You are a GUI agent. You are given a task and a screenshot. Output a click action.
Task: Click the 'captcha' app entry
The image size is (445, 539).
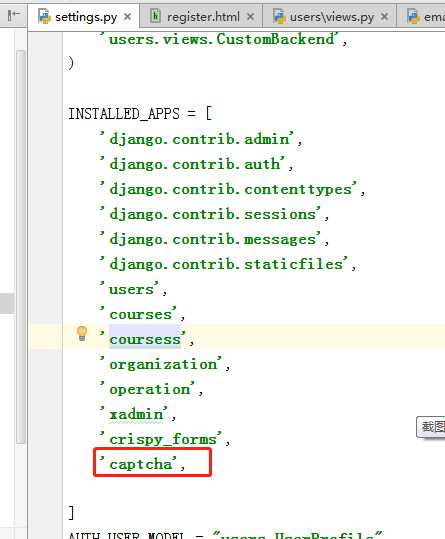[142, 463]
